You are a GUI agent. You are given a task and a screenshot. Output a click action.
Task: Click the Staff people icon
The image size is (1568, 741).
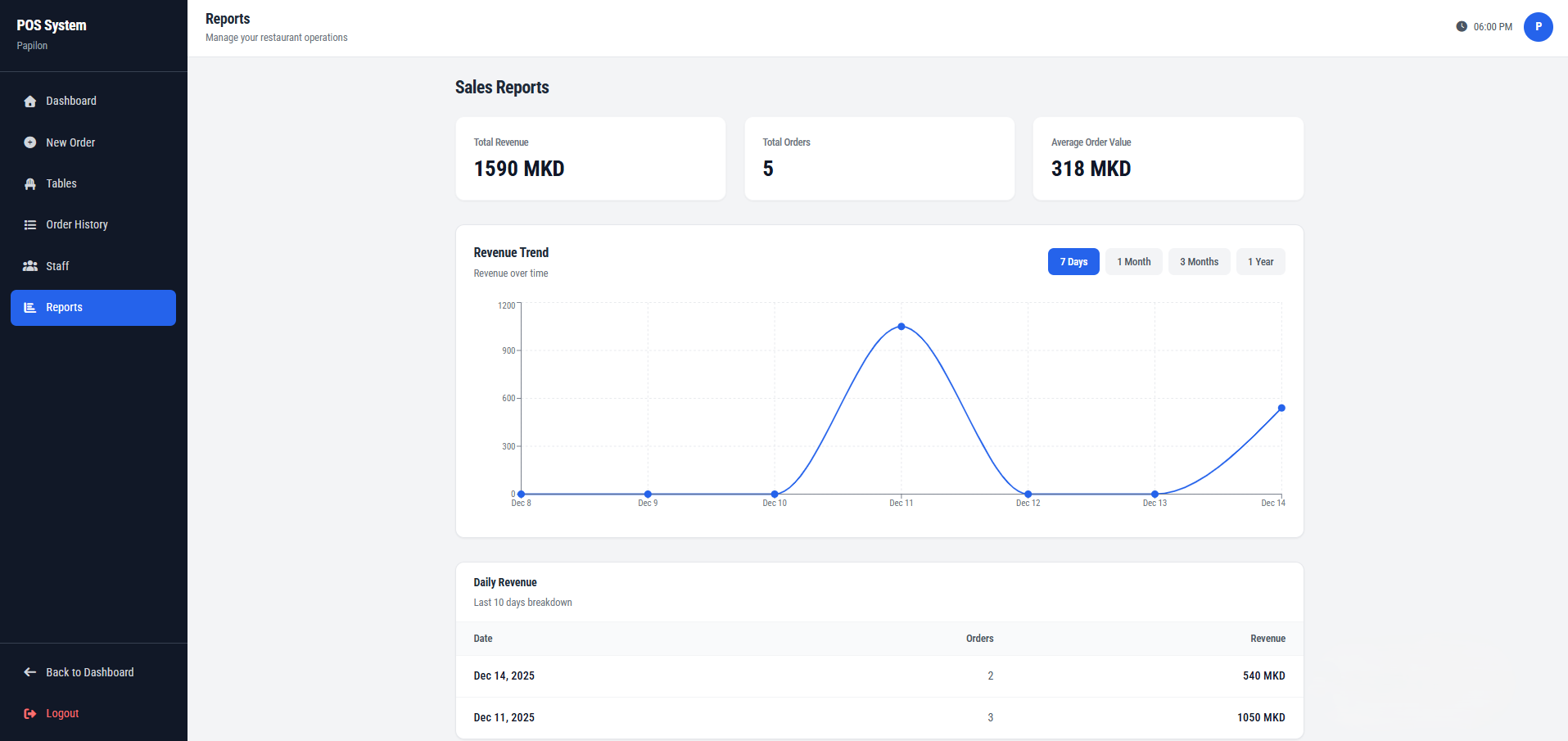(30, 266)
